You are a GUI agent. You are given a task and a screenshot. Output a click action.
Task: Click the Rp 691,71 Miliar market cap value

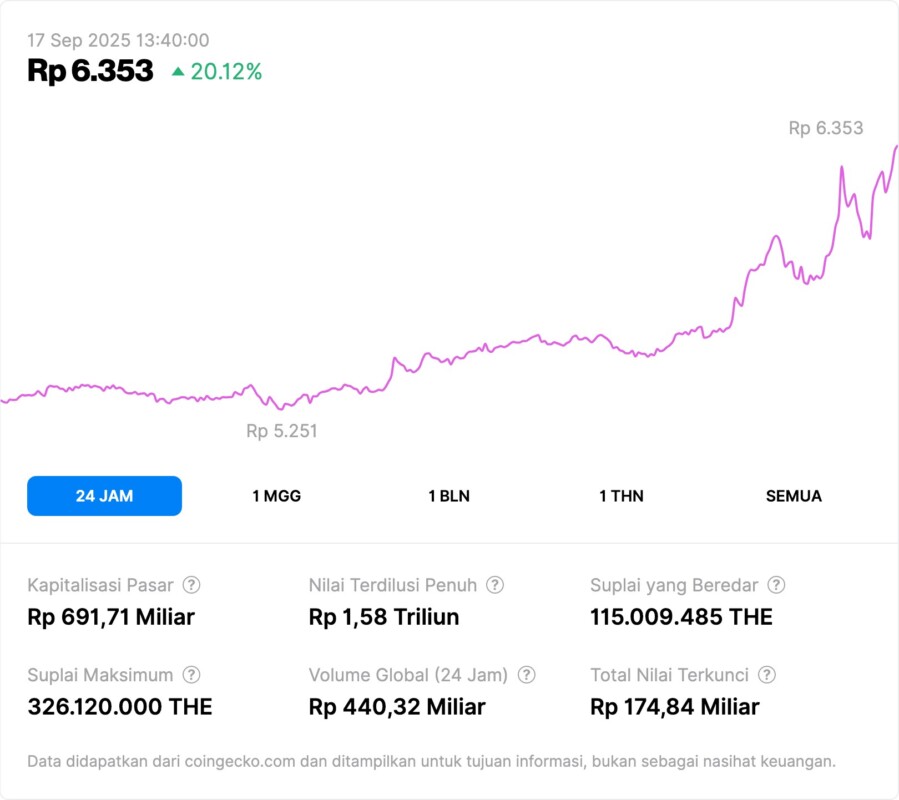(111, 617)
